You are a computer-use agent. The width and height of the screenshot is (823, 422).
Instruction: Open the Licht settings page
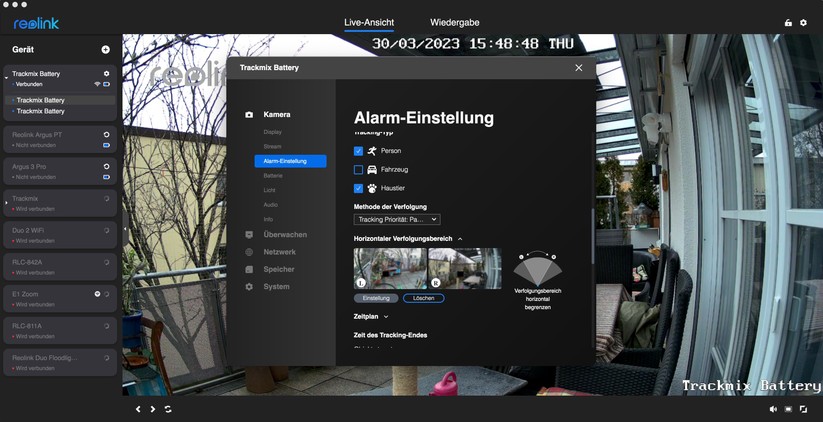[x=269, y=190]
